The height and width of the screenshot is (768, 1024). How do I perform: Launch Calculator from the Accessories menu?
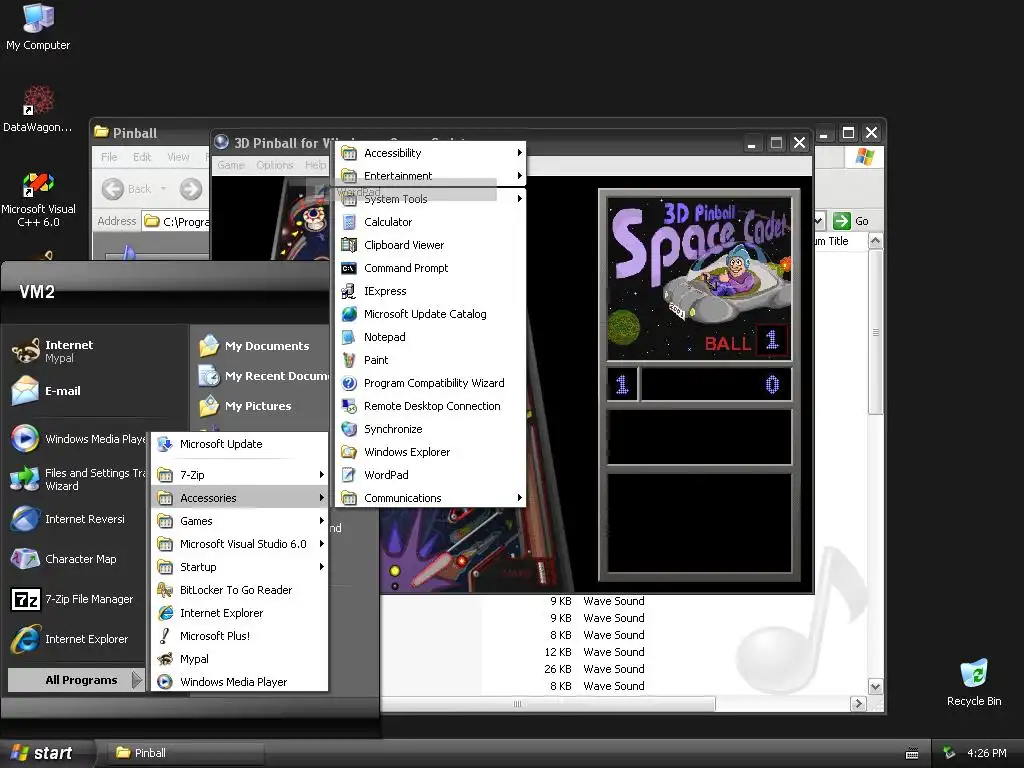coord(431,222)
